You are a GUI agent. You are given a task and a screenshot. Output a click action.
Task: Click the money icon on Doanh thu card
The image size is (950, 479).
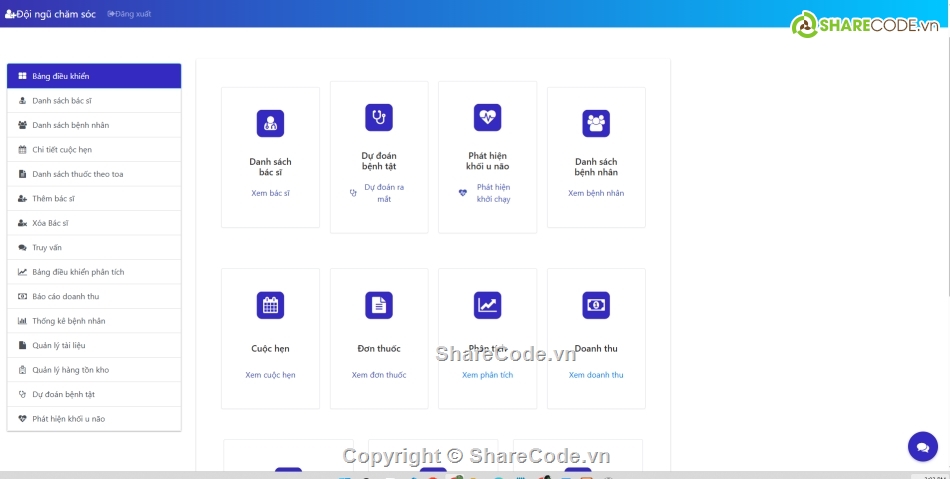(x=596, y=305)
